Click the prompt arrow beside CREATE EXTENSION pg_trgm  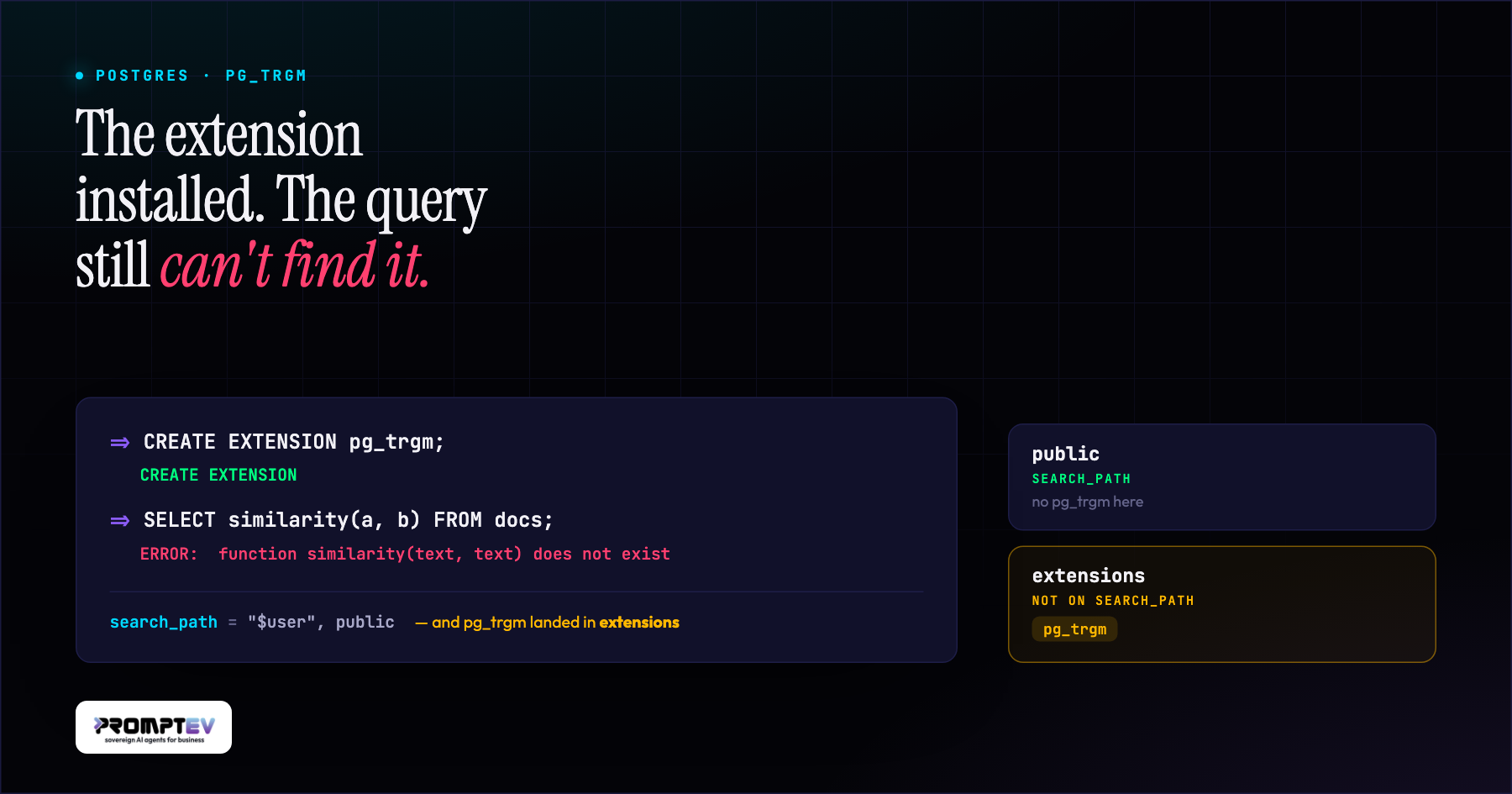click(x=120, y=443)
